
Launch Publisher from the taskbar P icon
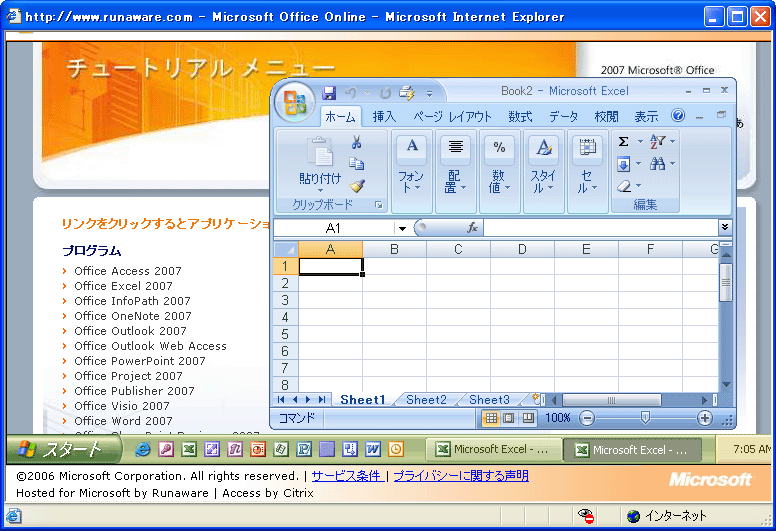click(304, 449)
